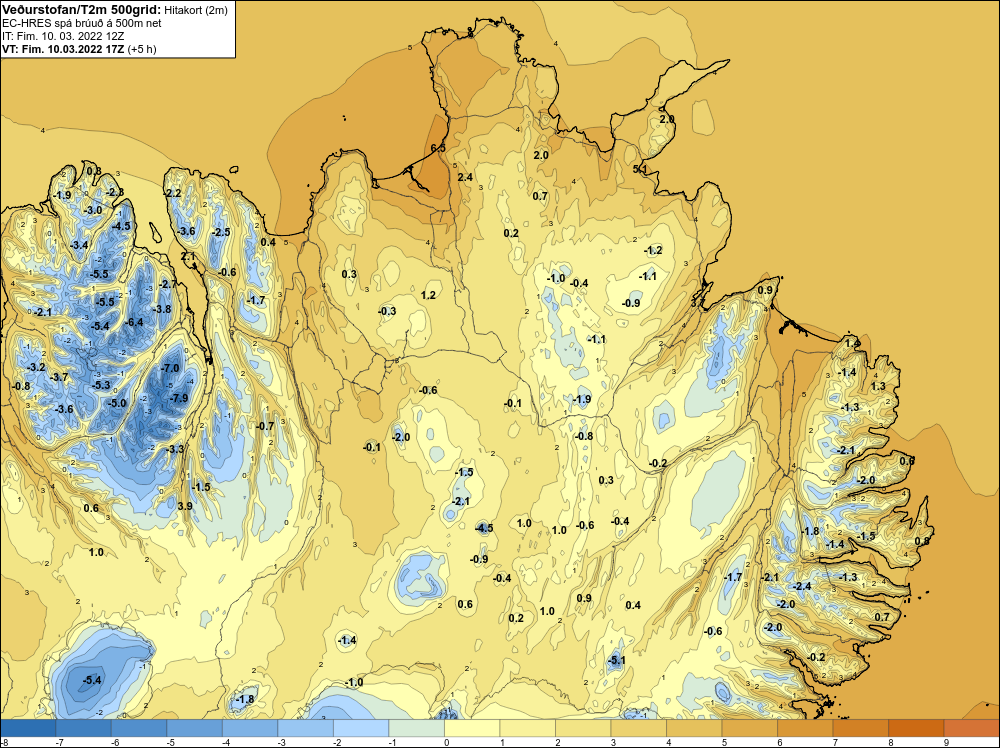Click the -7.9 temperature value
Image resolution: width=1000 pixels, height=748 pixels.
[x=178, y=398]
